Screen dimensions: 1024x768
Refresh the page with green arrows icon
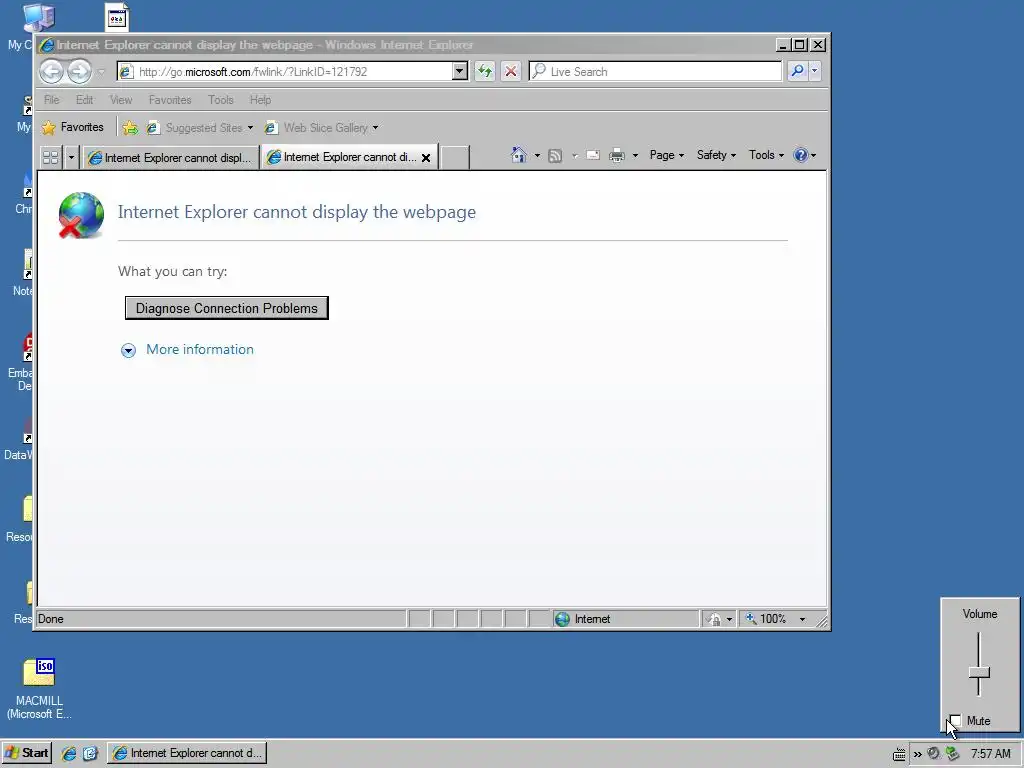click(x=485, y=71)
